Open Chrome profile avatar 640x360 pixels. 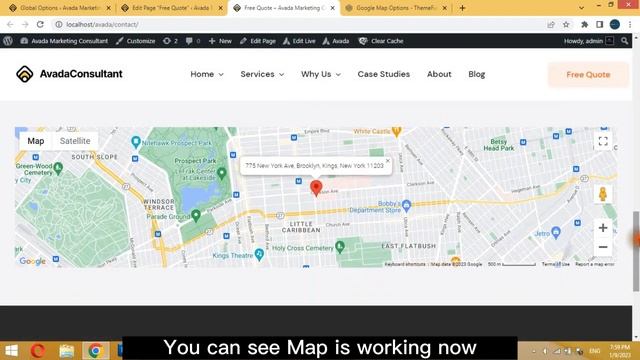coord(615,24)
